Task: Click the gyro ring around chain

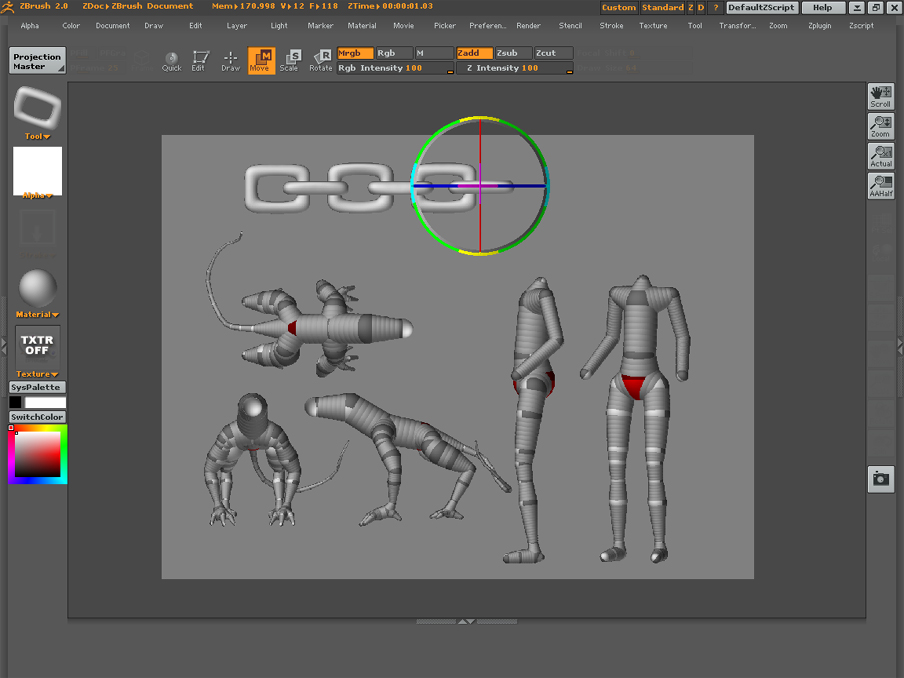Action: (x=480, y=186)
